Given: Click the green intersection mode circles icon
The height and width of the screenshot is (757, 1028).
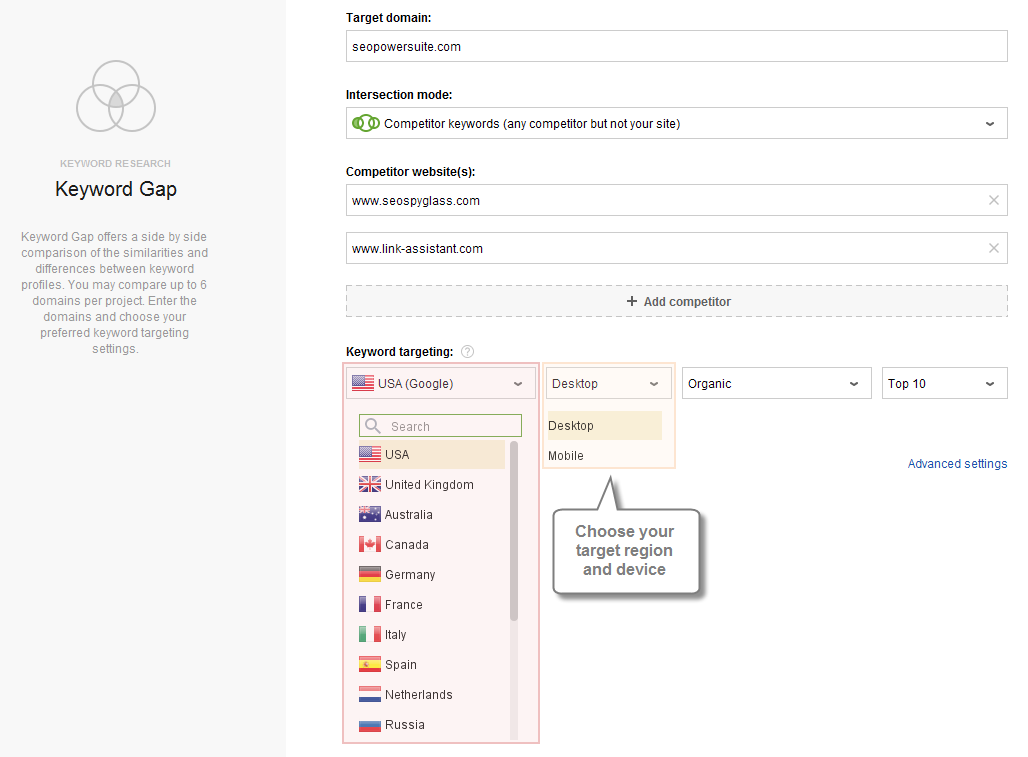Looking at the screenshot, I should [366, 123].
